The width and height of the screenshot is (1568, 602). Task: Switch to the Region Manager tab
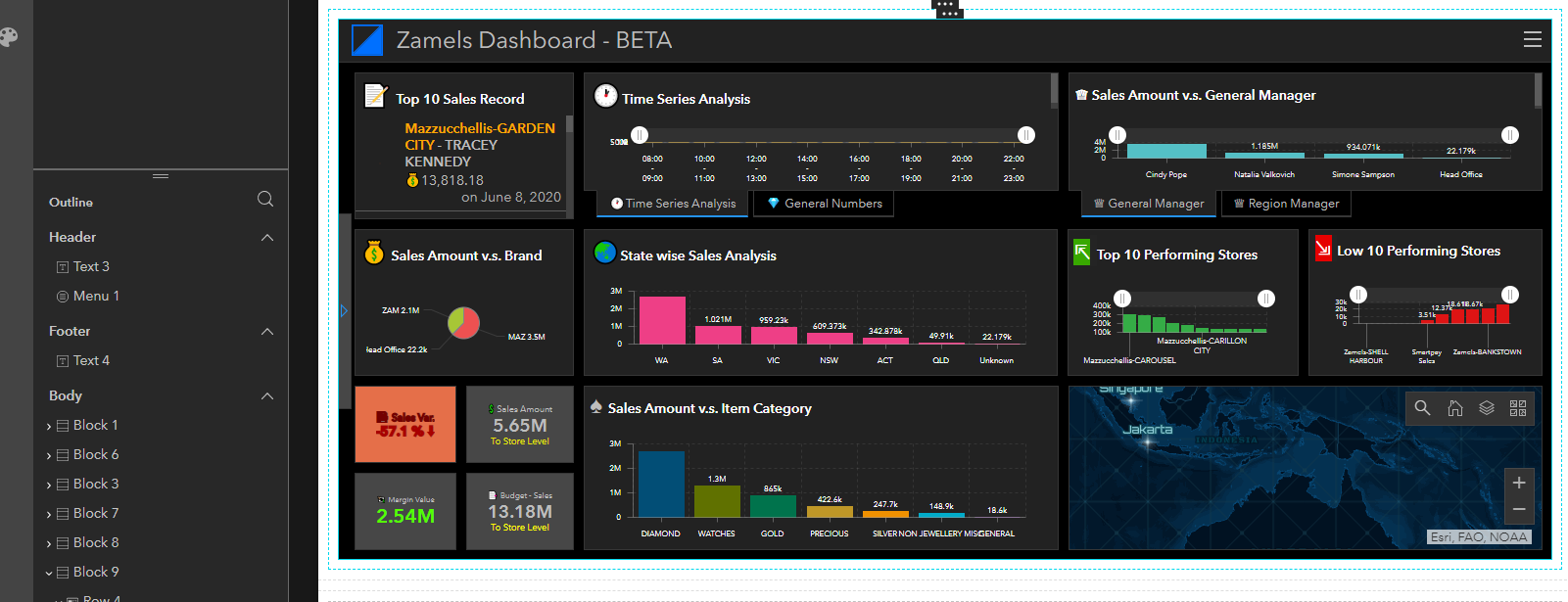coord(1287,204)
